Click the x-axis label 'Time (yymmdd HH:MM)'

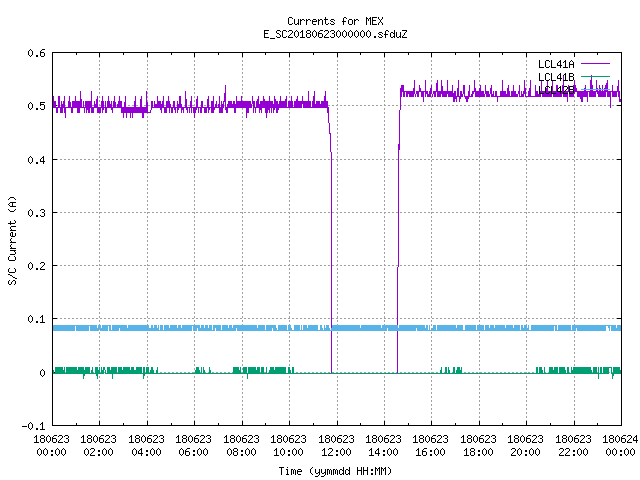click(335, 471)
